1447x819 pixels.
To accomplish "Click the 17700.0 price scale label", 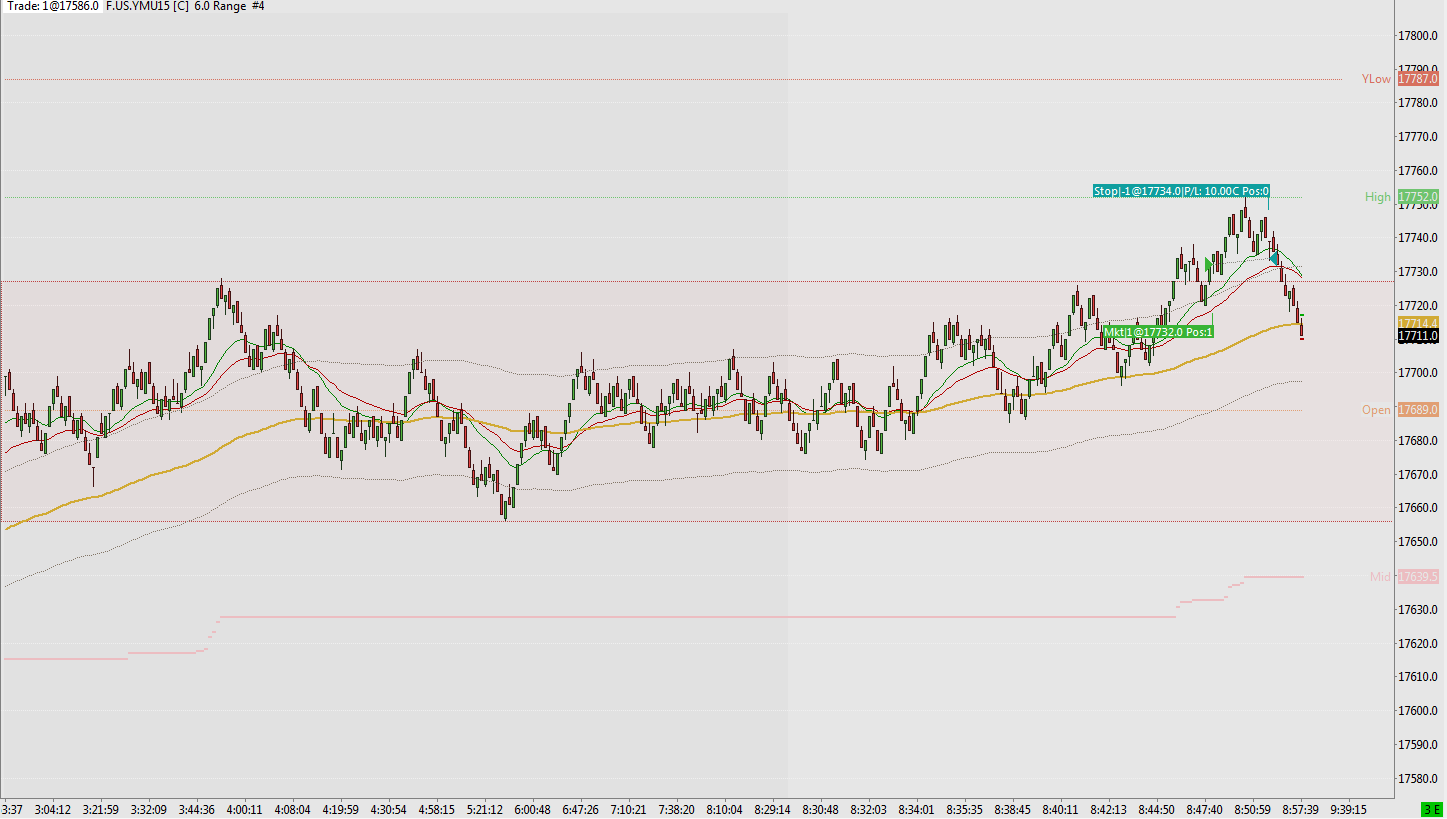I will [1419, 373].
